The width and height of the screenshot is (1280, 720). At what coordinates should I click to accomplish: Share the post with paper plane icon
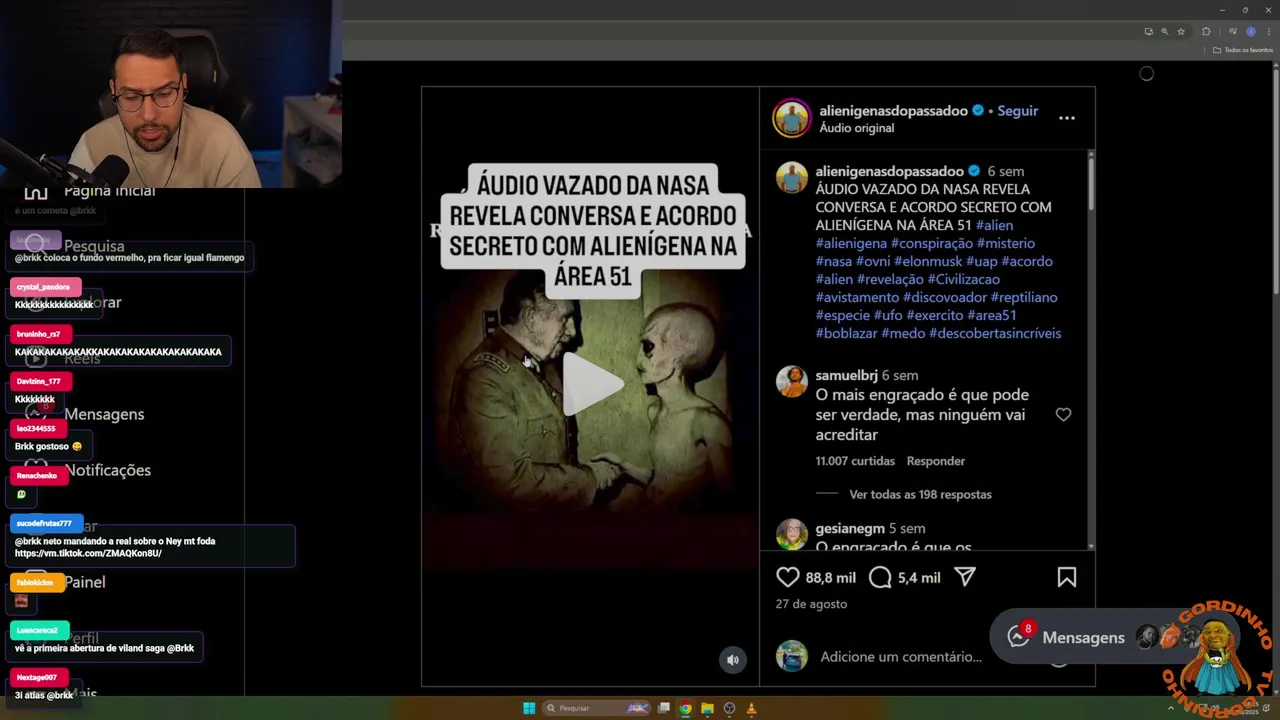tap(964, 577)
